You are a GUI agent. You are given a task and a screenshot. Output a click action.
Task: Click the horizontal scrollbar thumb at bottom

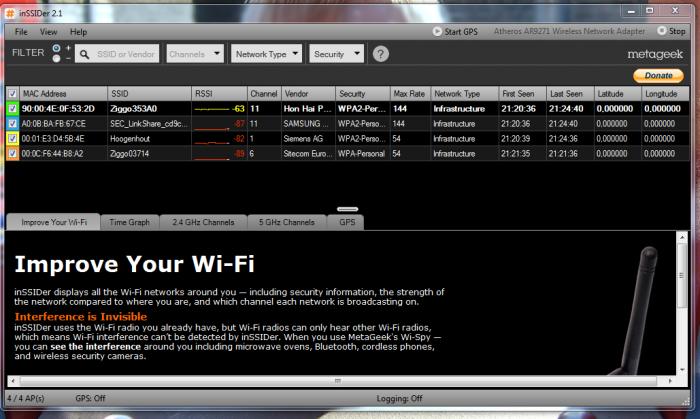coord(338,381)
